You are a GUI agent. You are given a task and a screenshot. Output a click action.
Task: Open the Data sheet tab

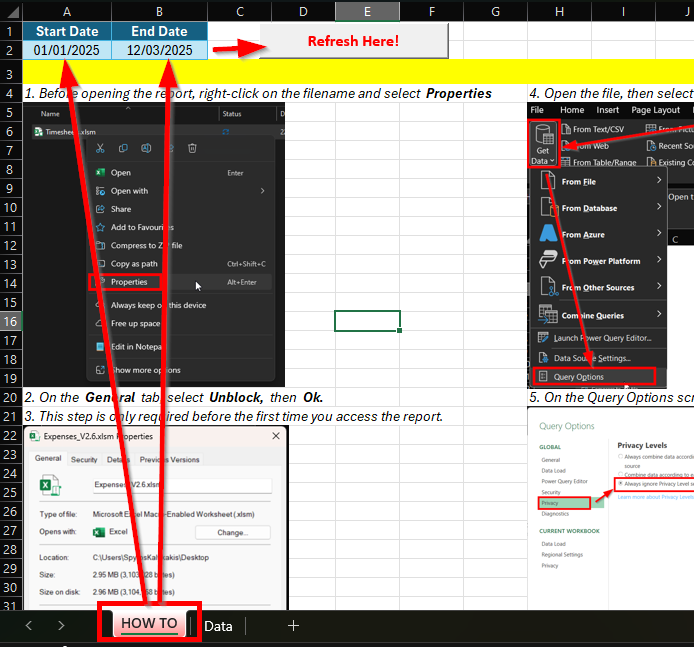click(x=218, y=626)
